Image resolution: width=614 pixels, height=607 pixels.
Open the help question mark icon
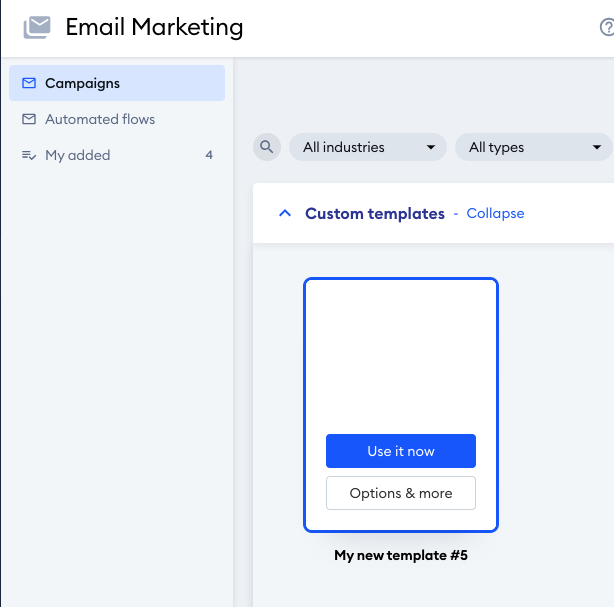click(607, 27)
